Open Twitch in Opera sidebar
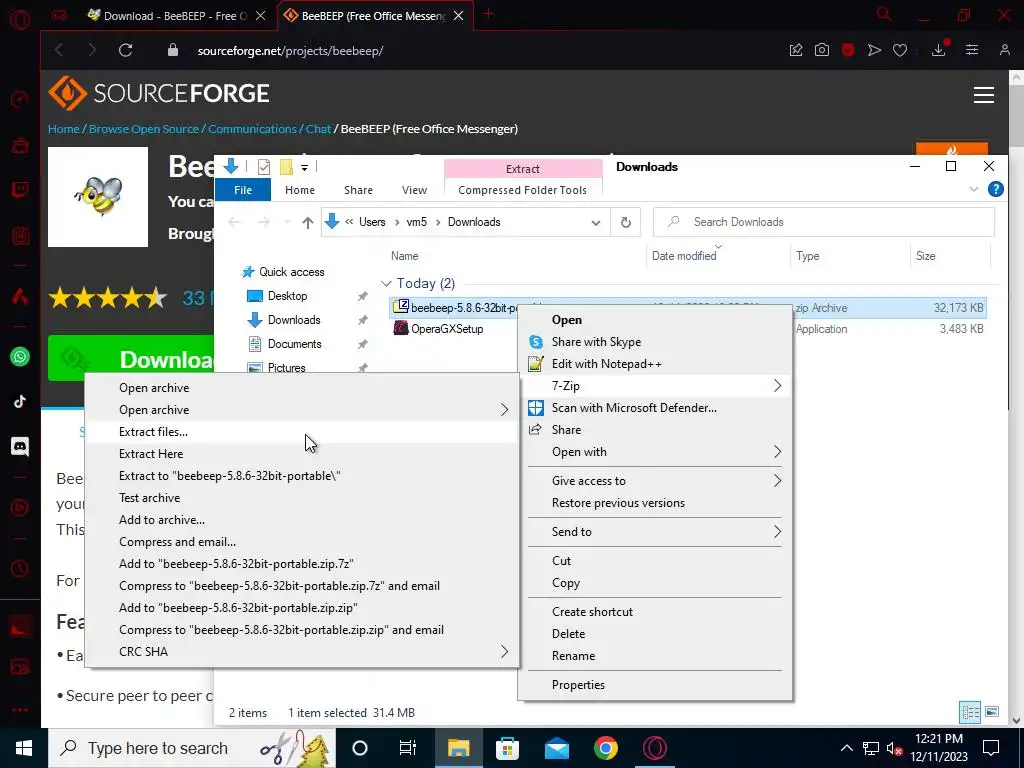This screenshot has height=768, width=1024. [20, 190]
